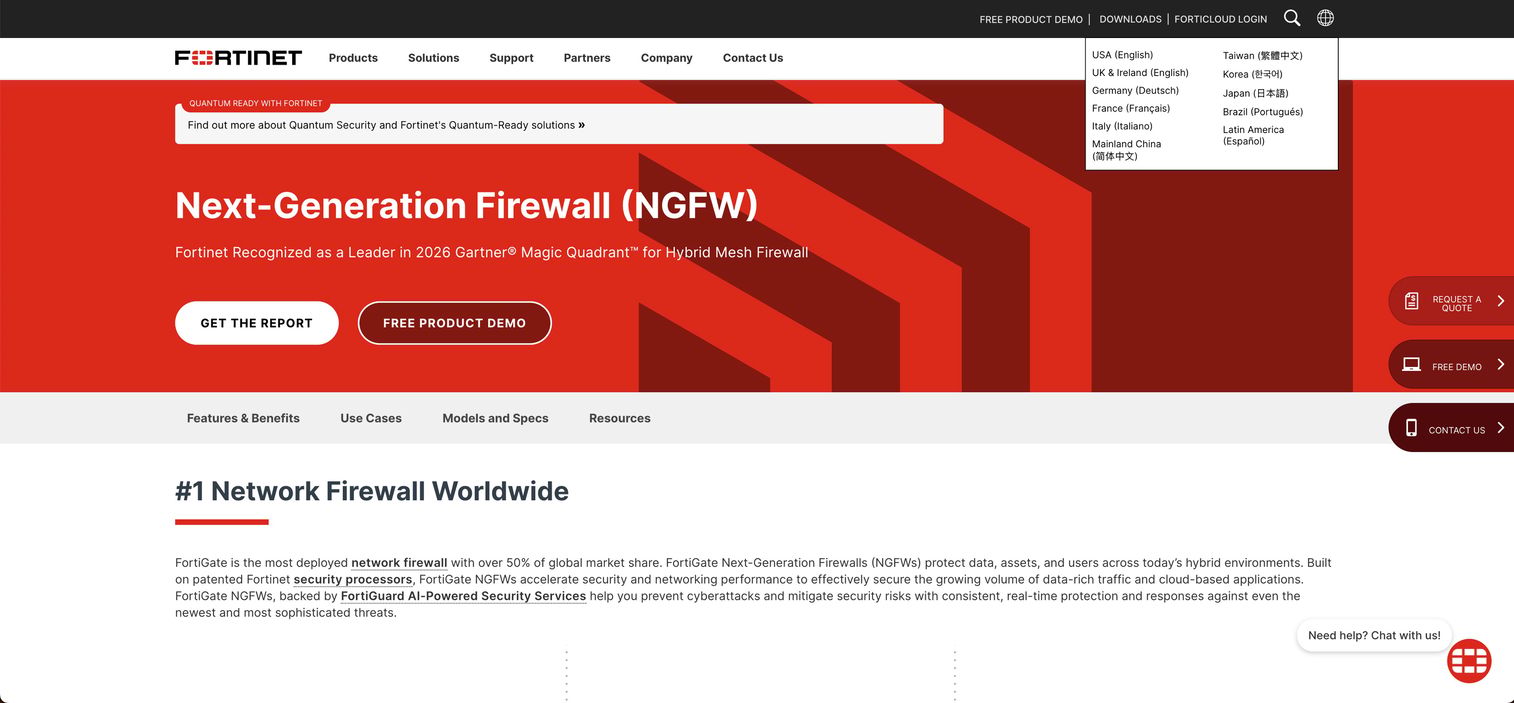Switch to Use Cases tab
1514x703 pixels.
click(x=371, y=418)
